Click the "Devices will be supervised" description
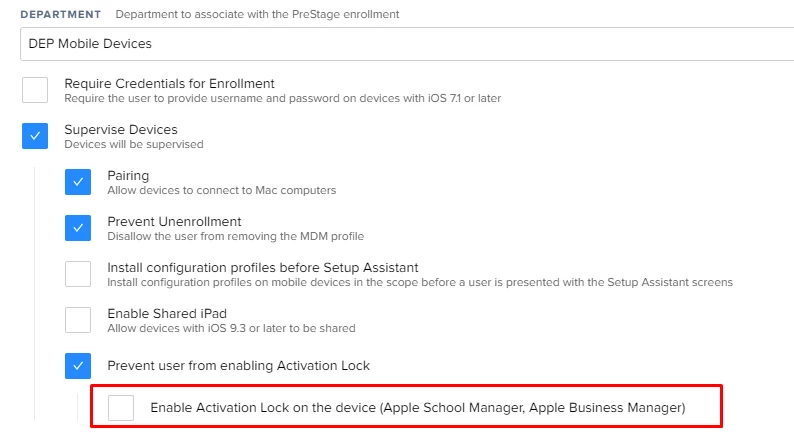Image resolution: width=794 pixels, height=433 pixels. tap(134, 144)
